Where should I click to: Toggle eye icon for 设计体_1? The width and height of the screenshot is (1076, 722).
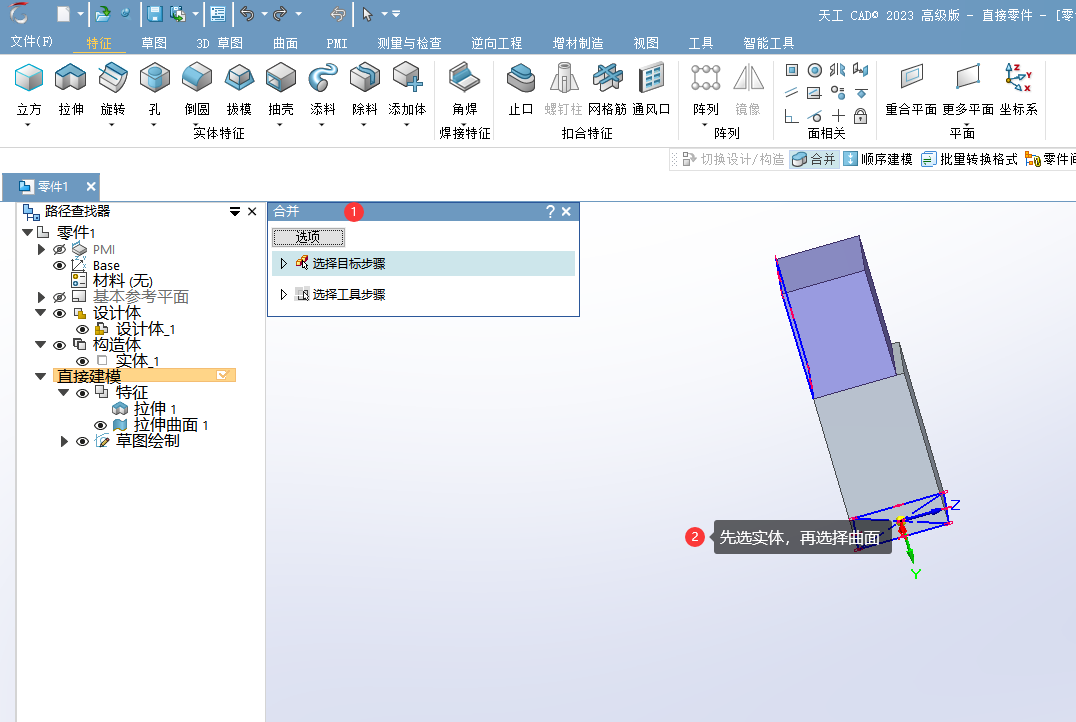coord(82,329)
